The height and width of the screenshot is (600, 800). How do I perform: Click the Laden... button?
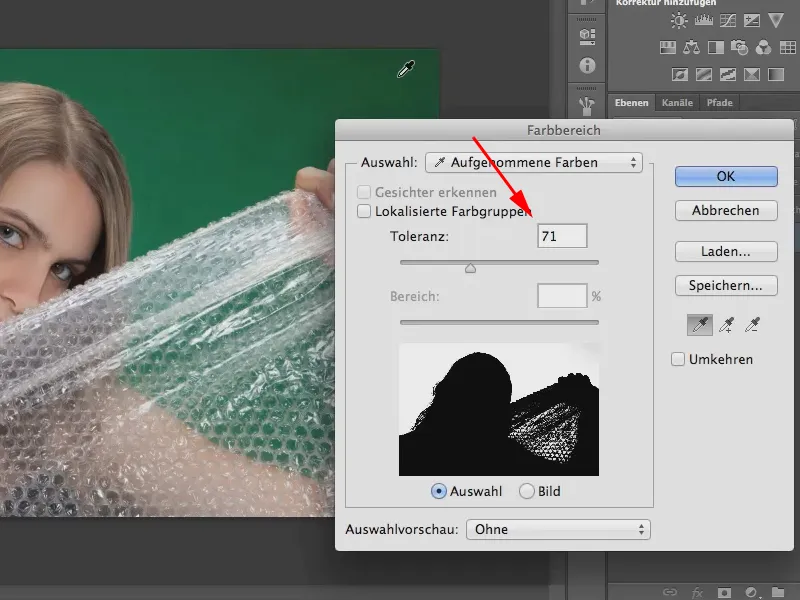click(x=726, y=252)
